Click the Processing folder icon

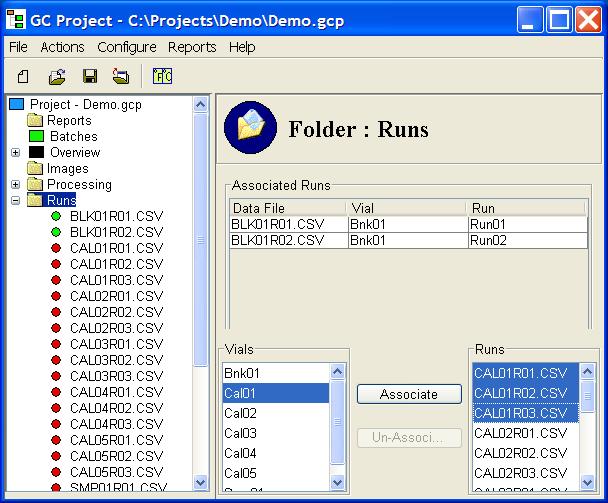point(35,184)
